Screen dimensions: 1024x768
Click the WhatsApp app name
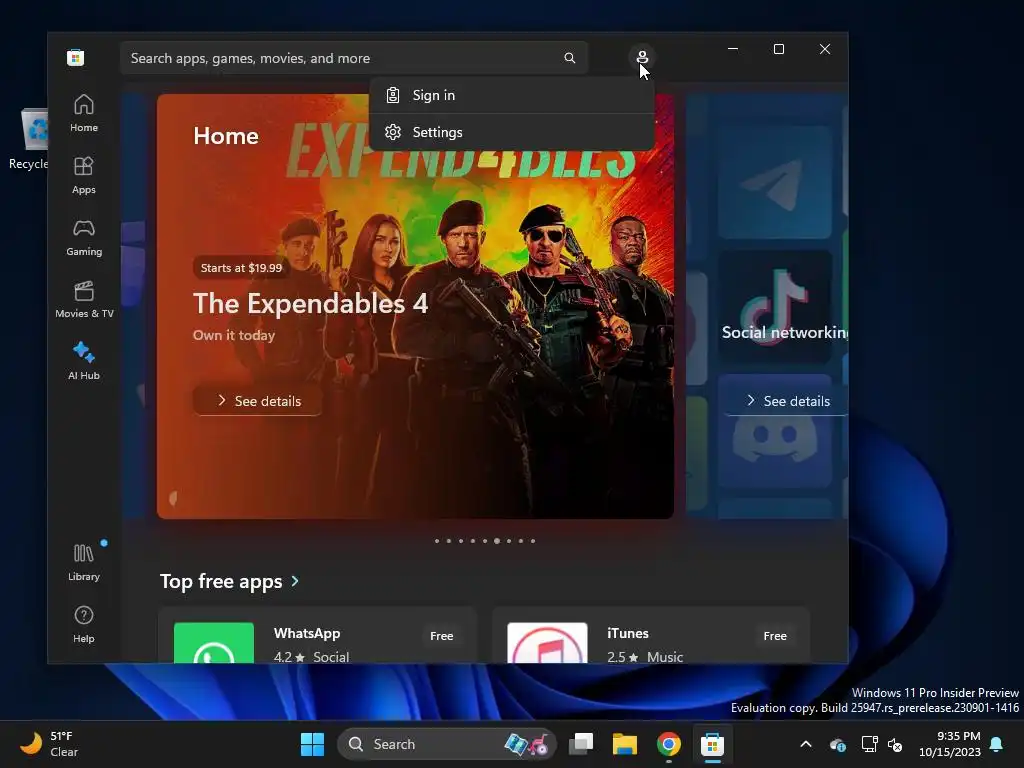click(x=307, y=633)
